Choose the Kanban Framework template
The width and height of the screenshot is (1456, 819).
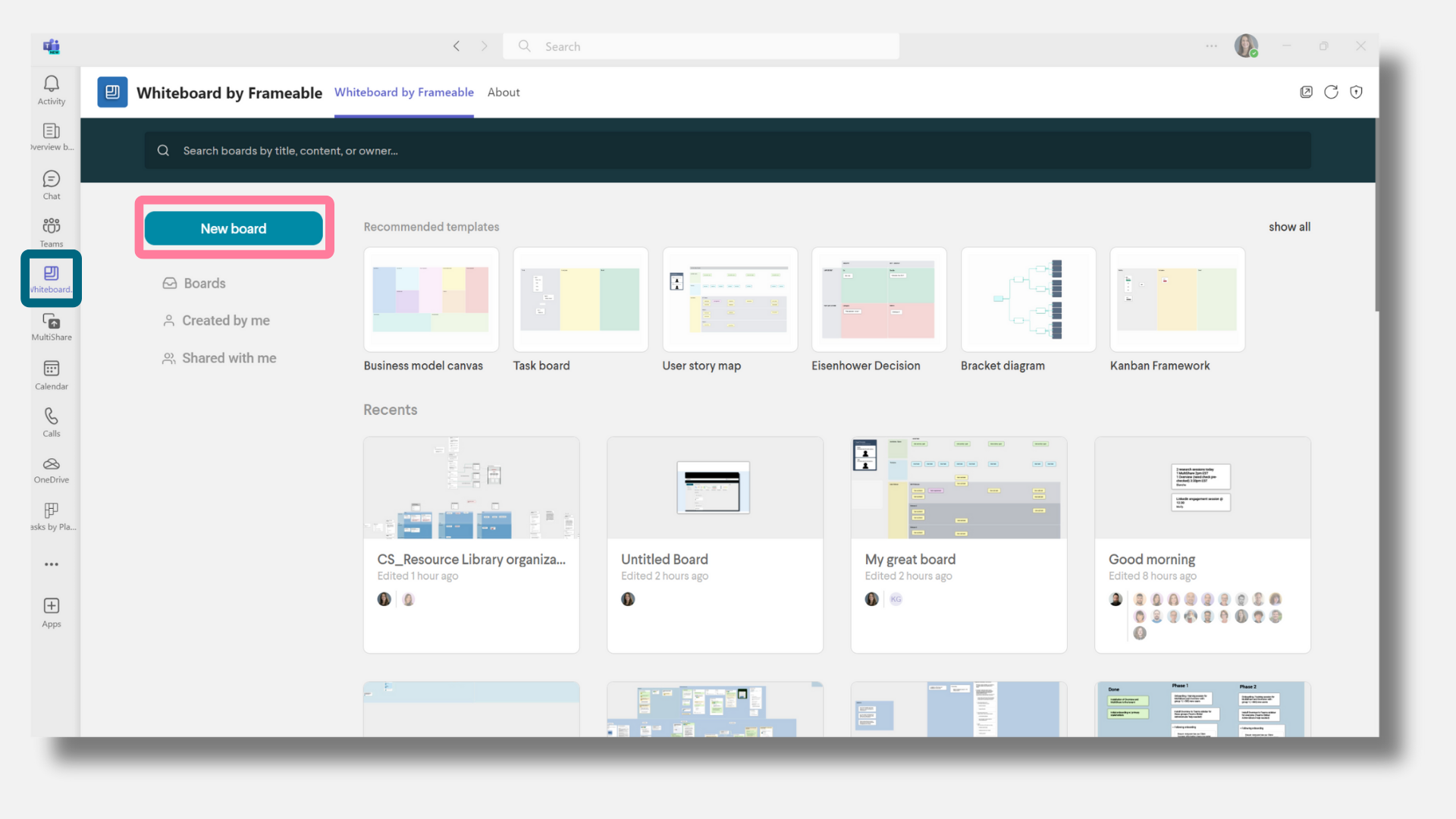pyautogui.click(x=1178, y=300)
